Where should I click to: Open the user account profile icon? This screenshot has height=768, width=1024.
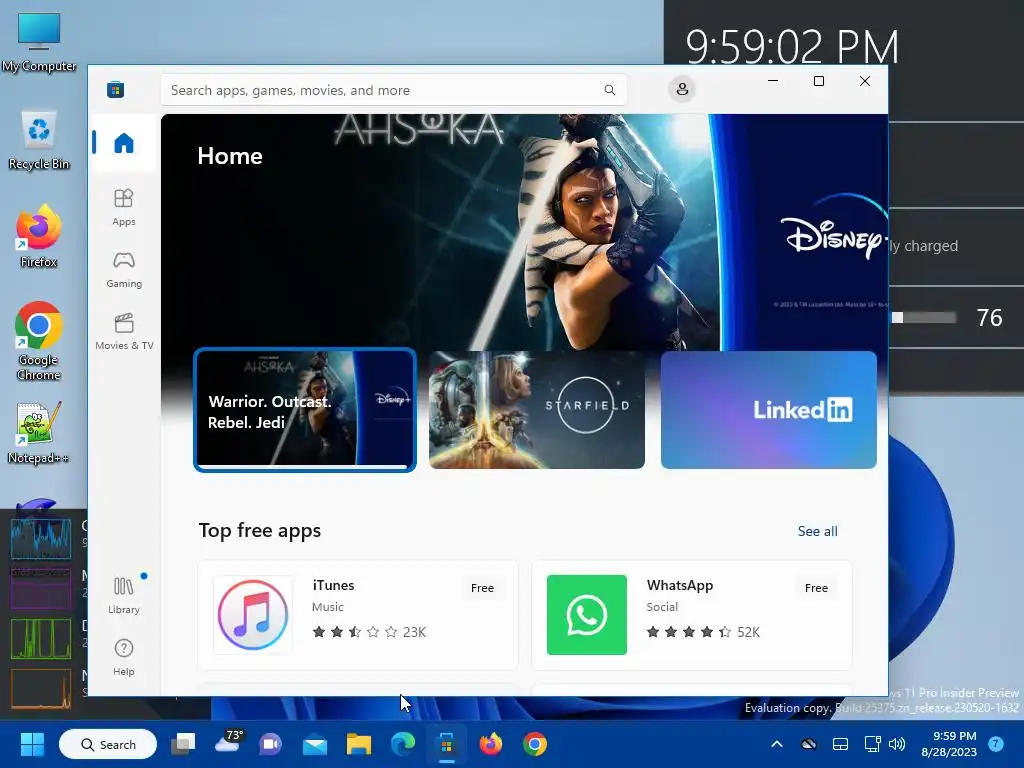[682, 89]
